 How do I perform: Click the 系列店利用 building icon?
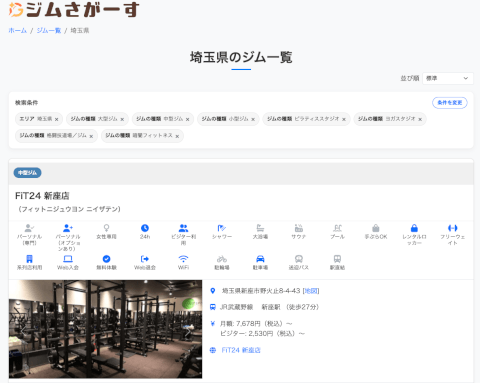pyautogui.click(x=29, y=259)
